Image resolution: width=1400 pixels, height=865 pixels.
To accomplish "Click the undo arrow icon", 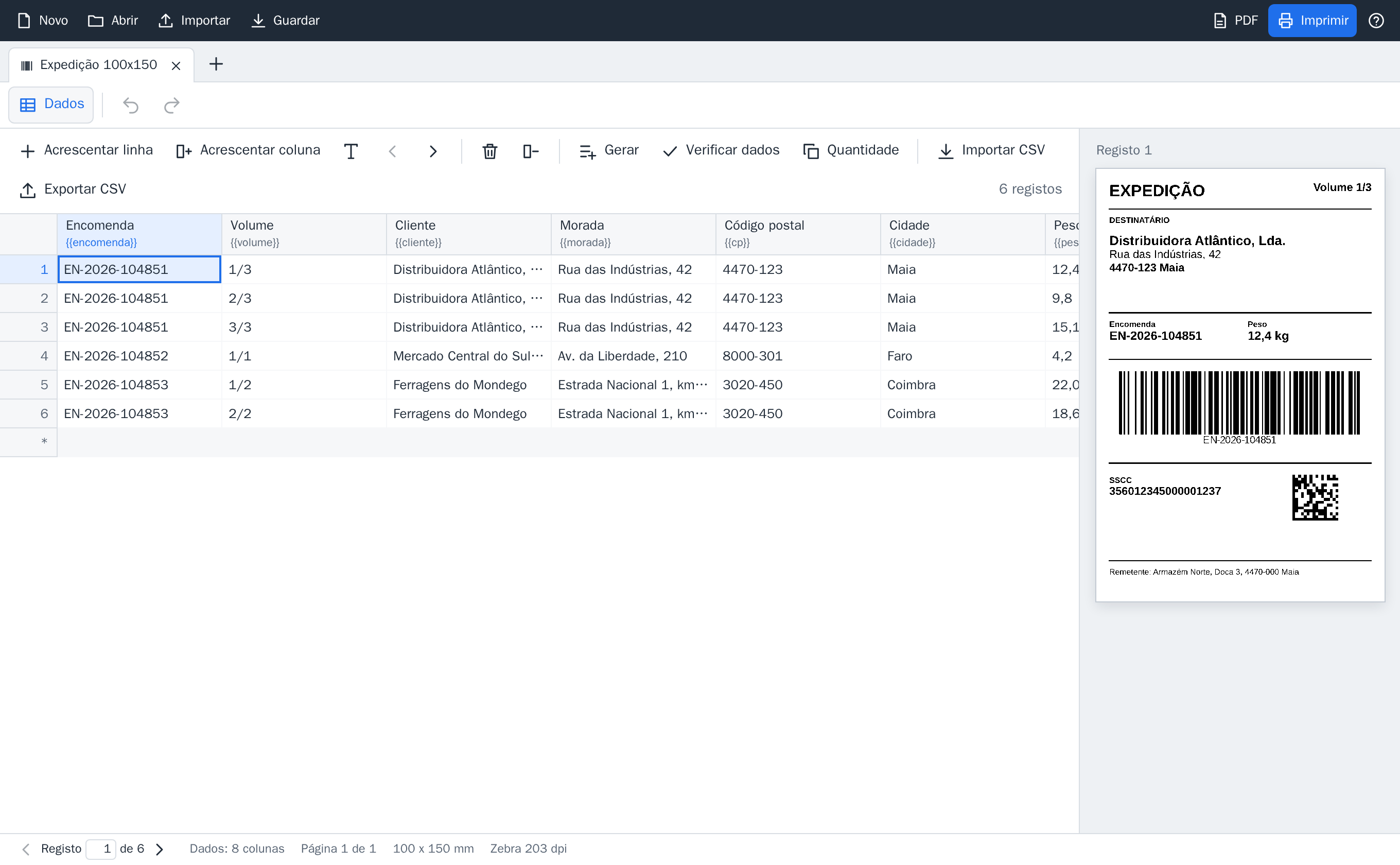I will [131, 105].
